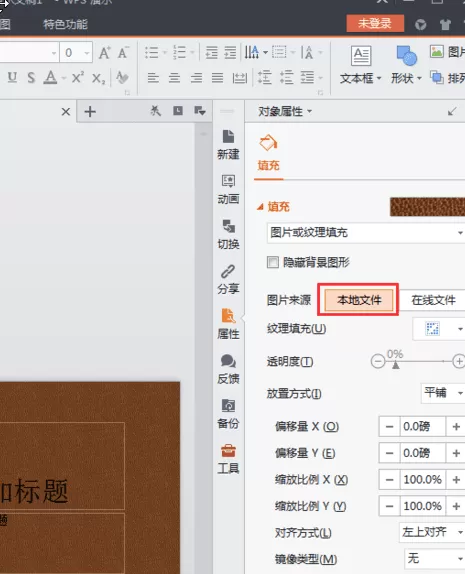
Task: Insert a bulleted list
Action: coord(152,52)
